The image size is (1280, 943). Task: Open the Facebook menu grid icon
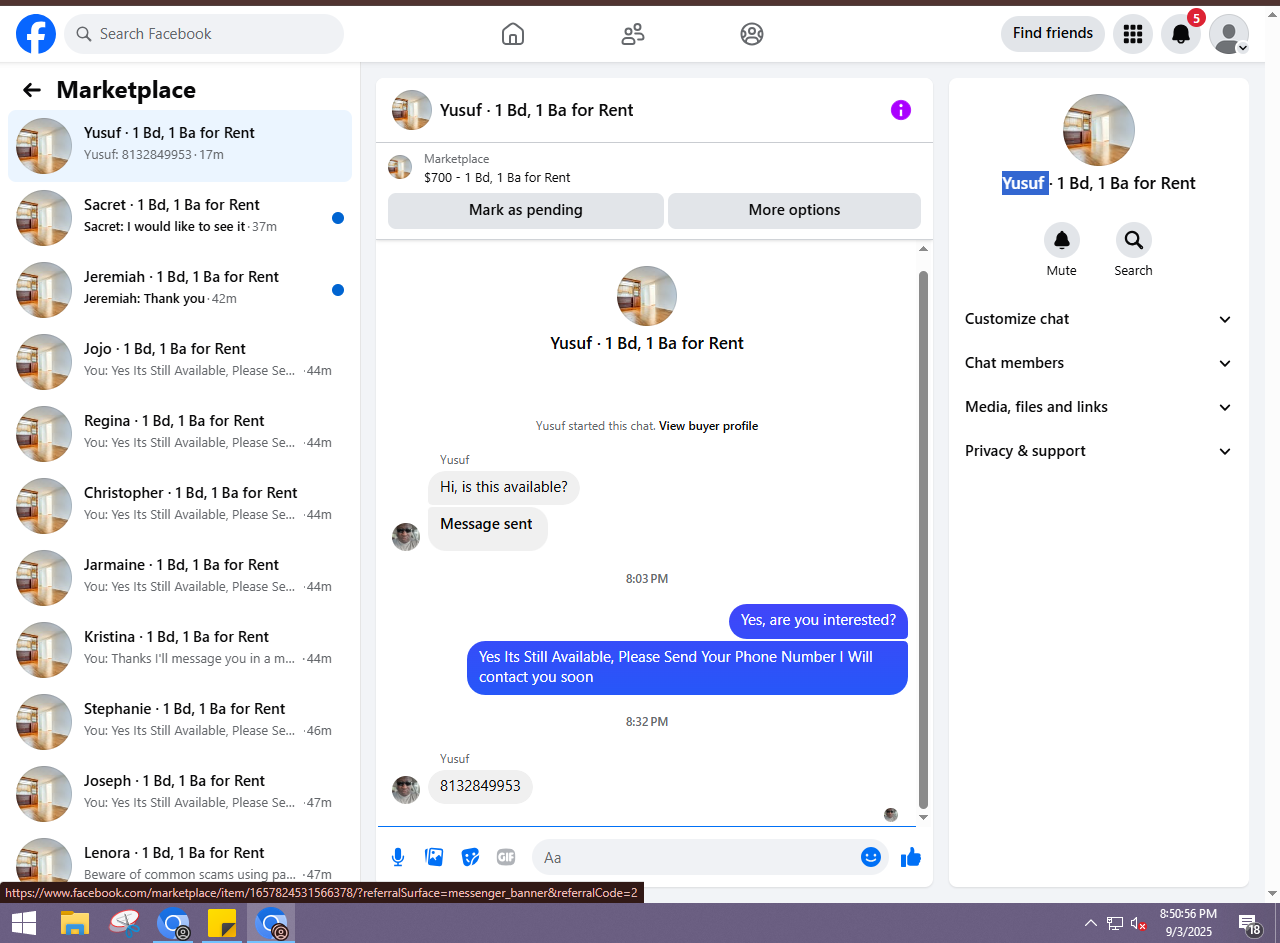click(1133, 34)
